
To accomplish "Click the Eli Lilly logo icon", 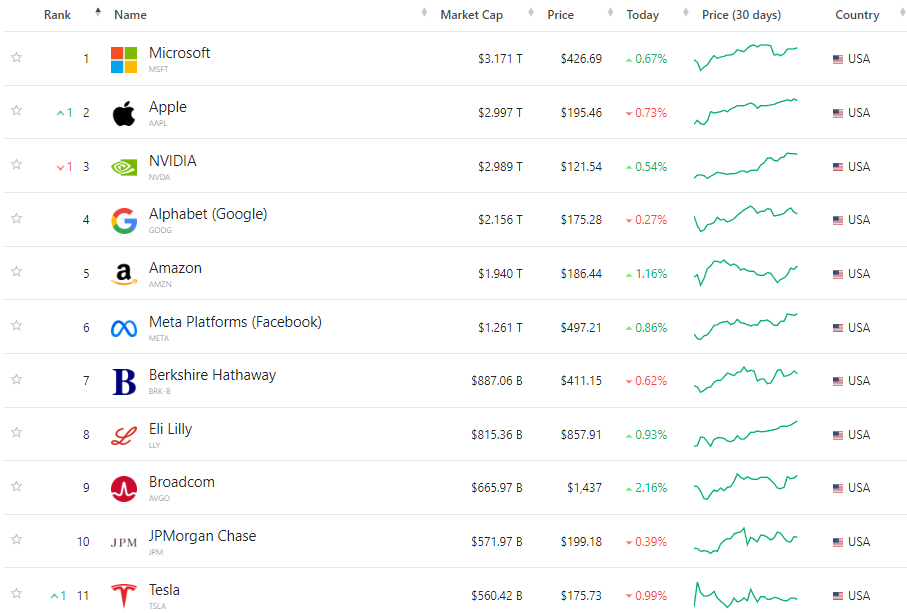I will [124, 435].
